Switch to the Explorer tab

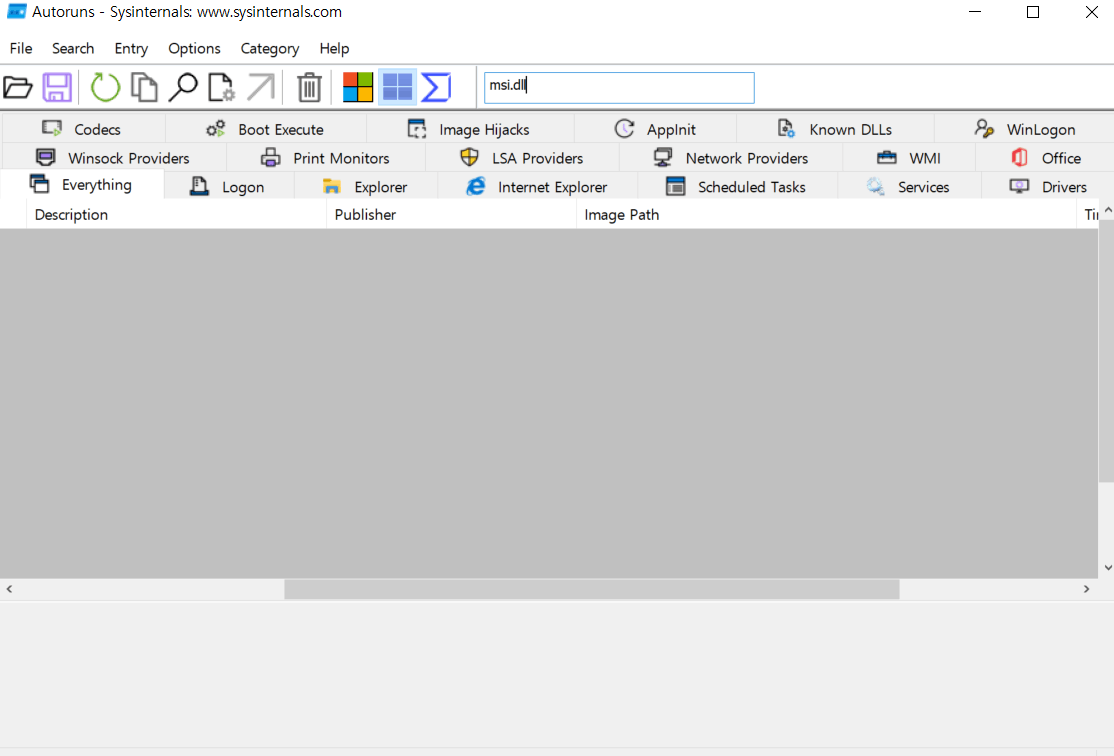pyautogui.click(x=366, y=187)
